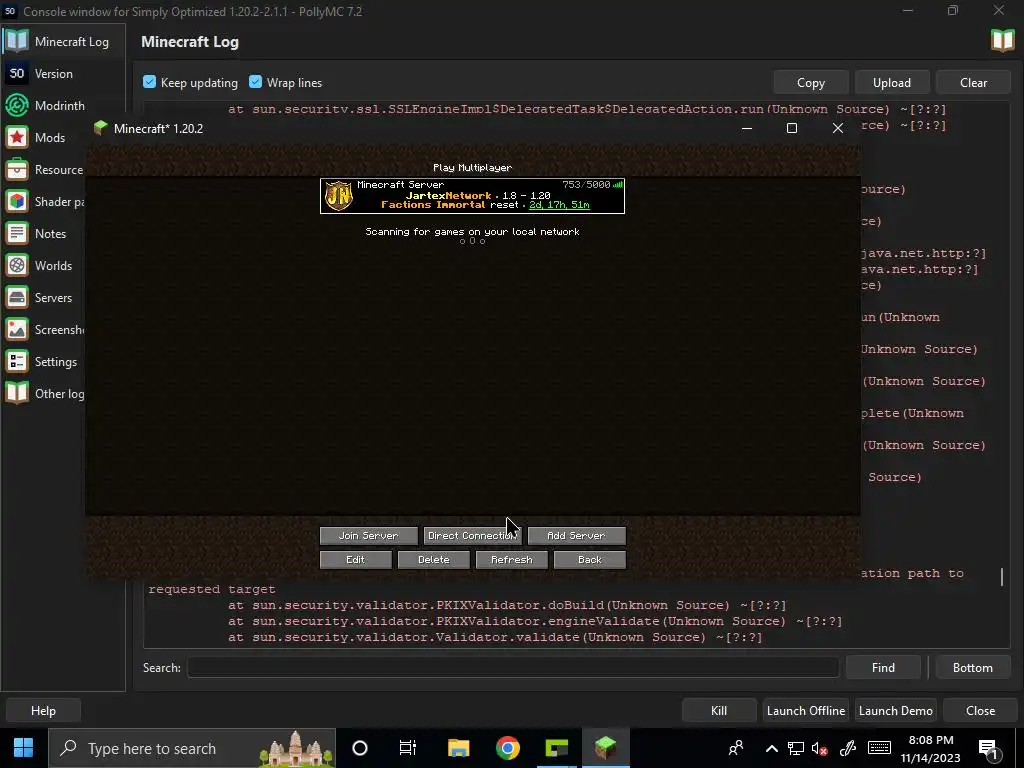Viewport: 1024px width, 768px height.
Task: Open the Other logs book icon
Action: 17,393
